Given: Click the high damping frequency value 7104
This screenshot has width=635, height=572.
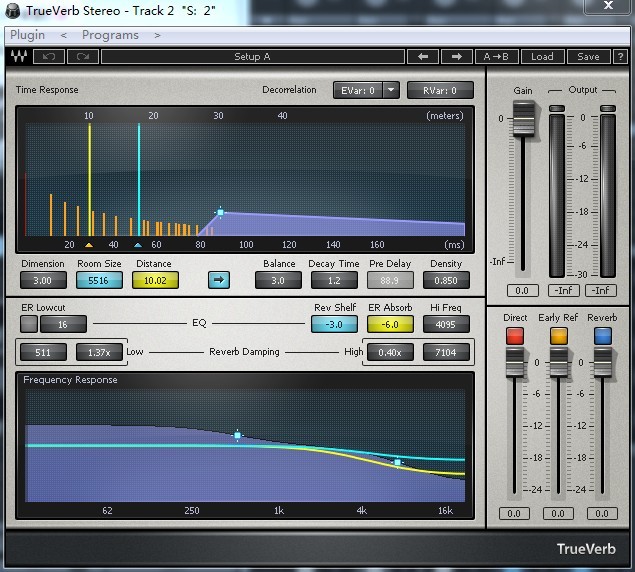Looking at the screenshot, I should point(446,352).
